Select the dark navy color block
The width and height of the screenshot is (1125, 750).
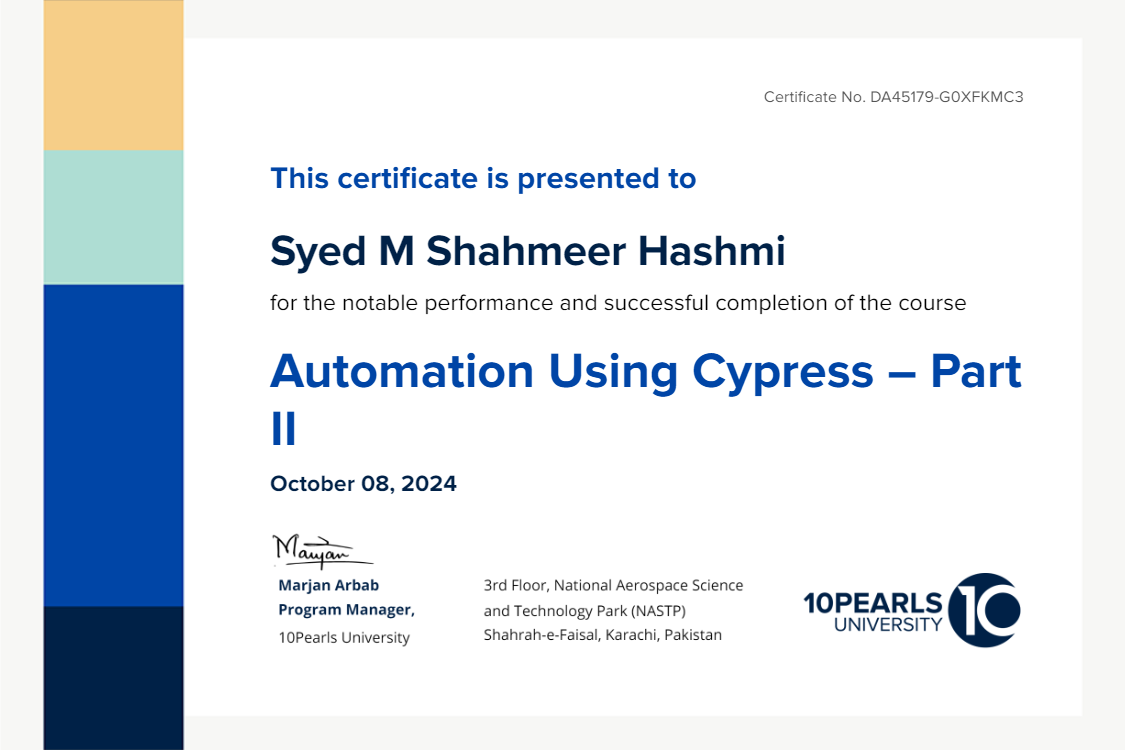113,677
